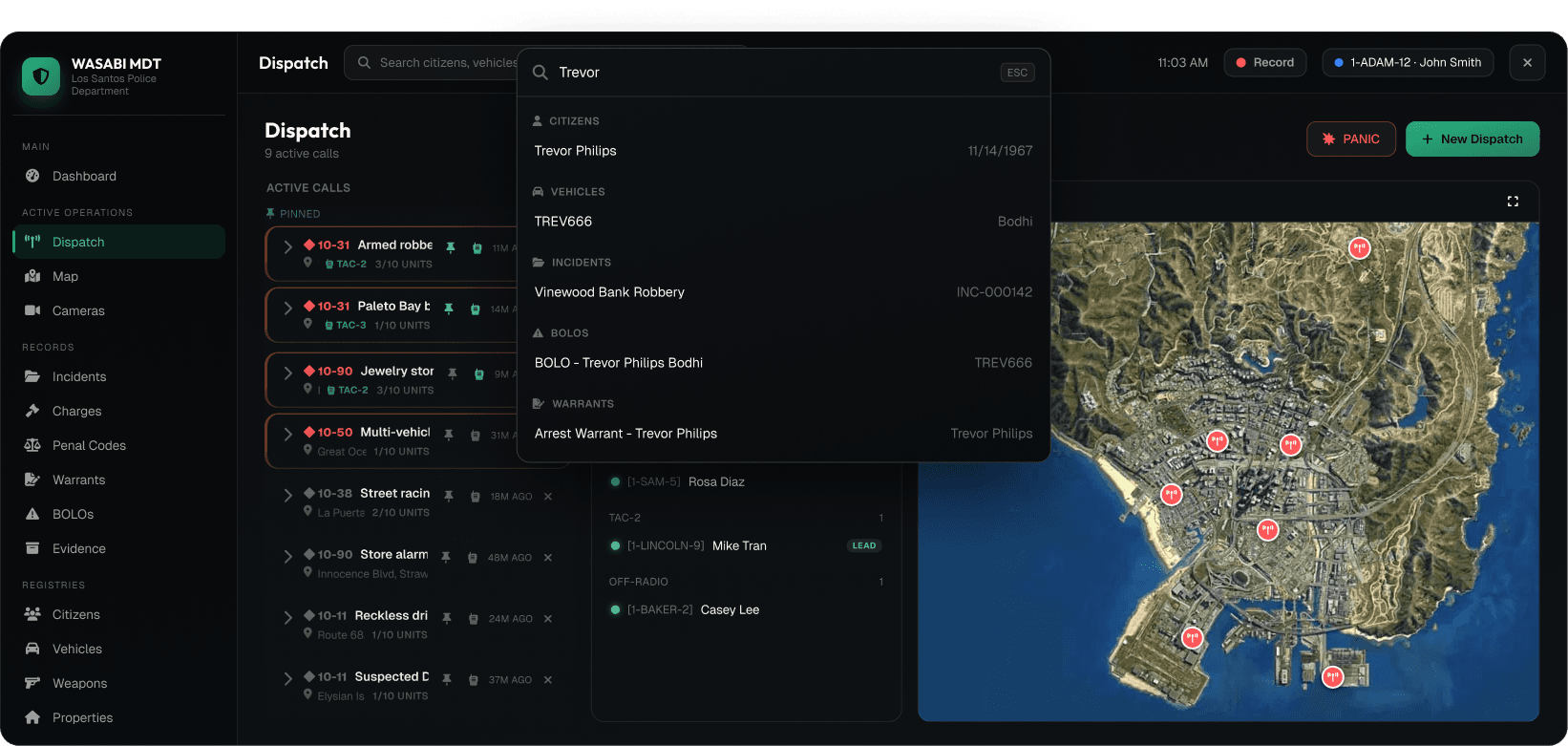Click the Wasabi MDT shield logo
This screenshot has width=1568, height=746.
pos(41,75)
